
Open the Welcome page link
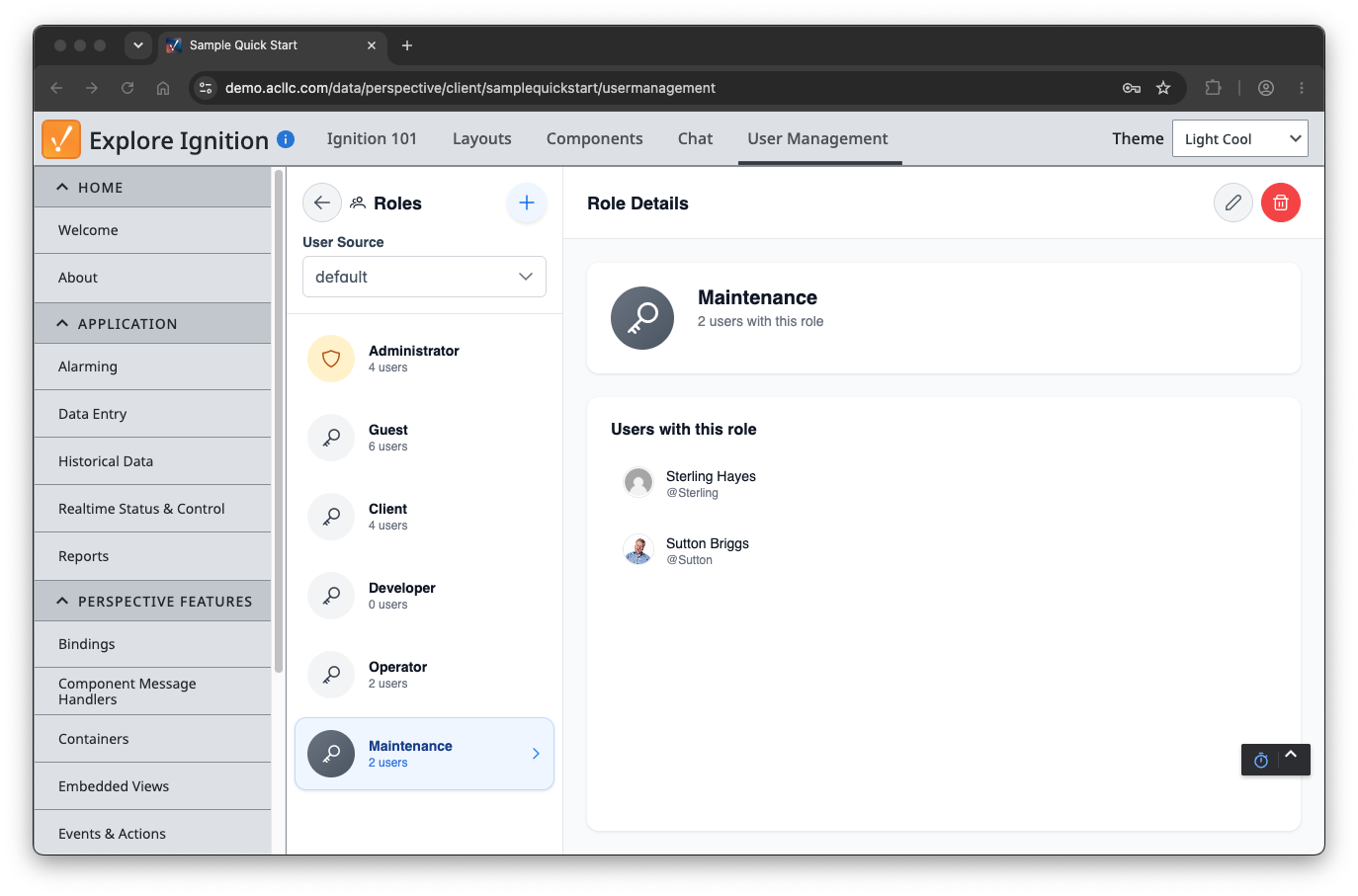(x=152, y=230)
